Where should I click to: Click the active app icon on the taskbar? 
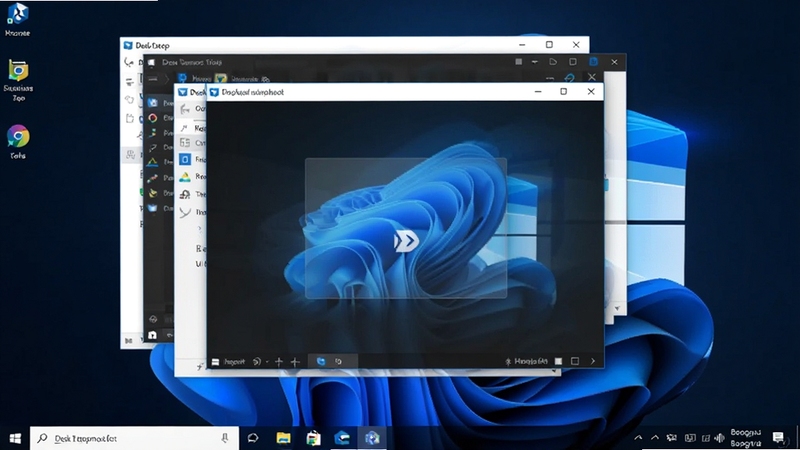click(372, 438)
